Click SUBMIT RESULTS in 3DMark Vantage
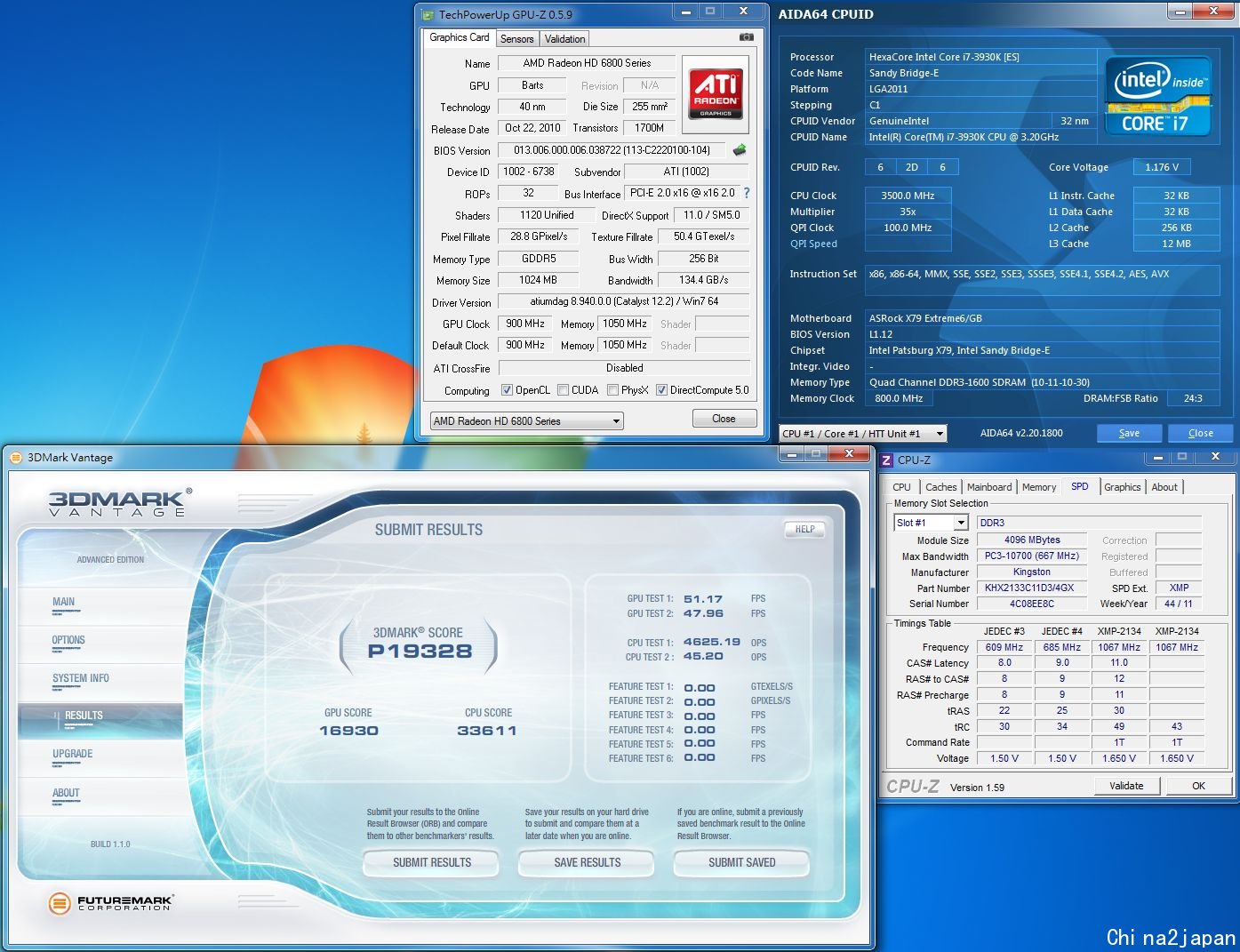 click(432, 863)
